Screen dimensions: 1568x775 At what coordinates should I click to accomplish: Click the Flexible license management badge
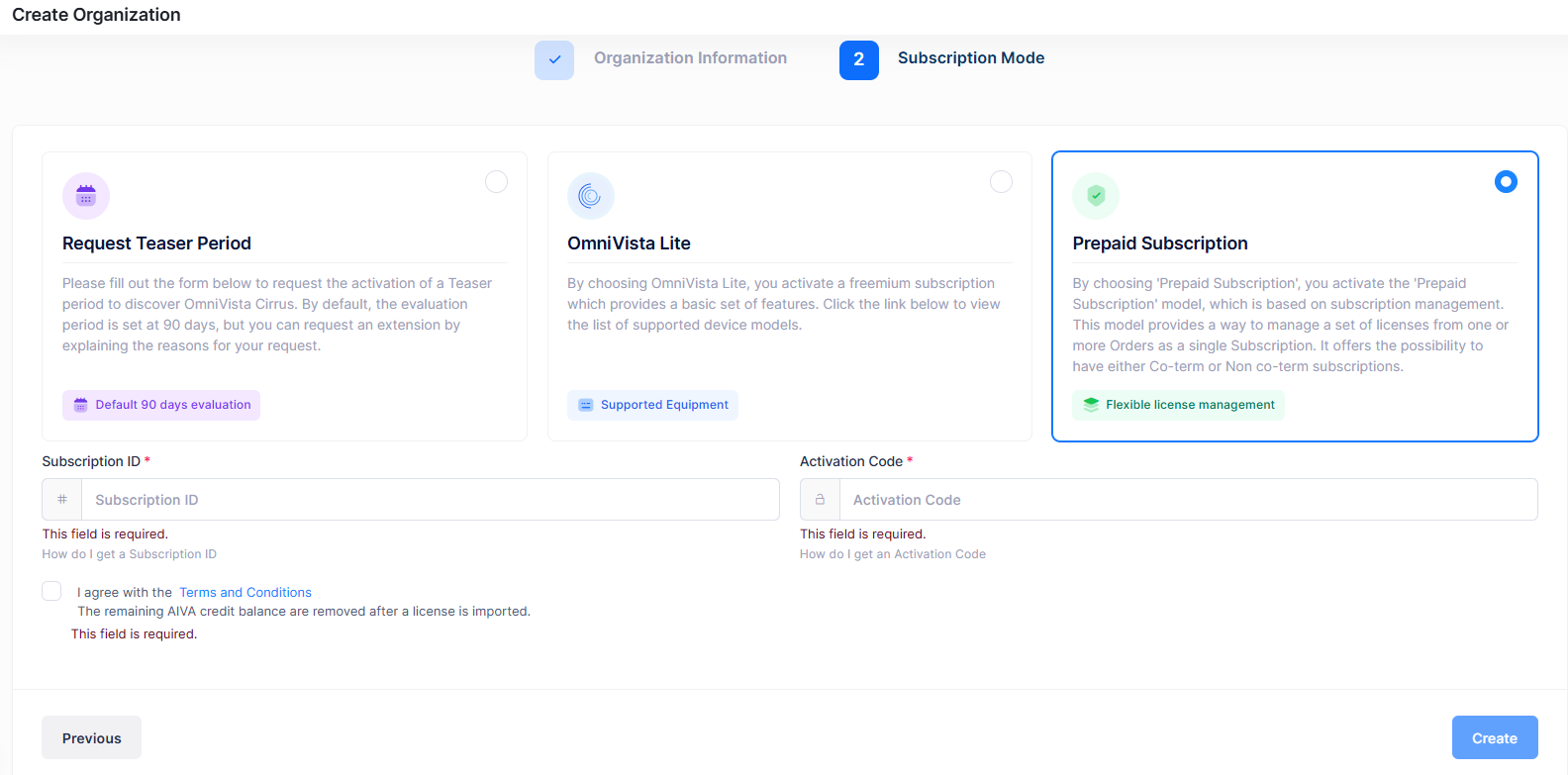click(x=1178, y=405)
